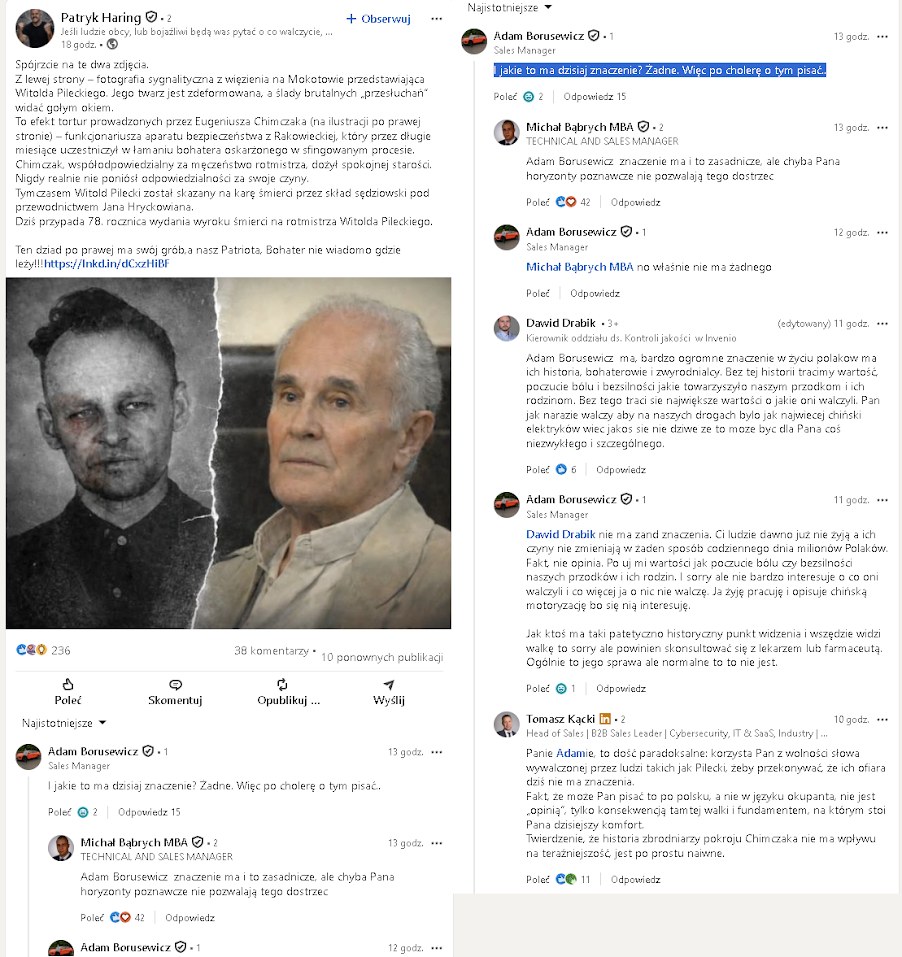The image size is (902, 957).
Task: Click Odpowiedz under Dawid Drabik's comment
Action: (621, 469)
